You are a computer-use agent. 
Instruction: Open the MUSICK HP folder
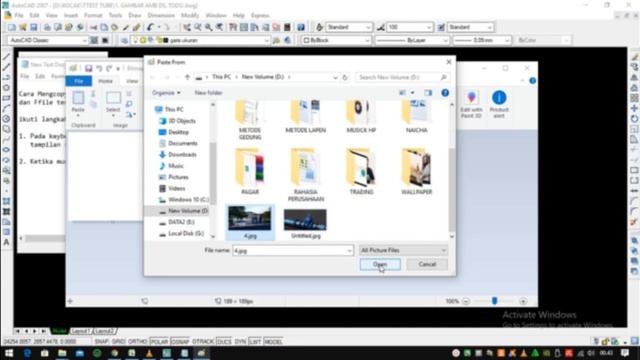click(x=361, y=118)
